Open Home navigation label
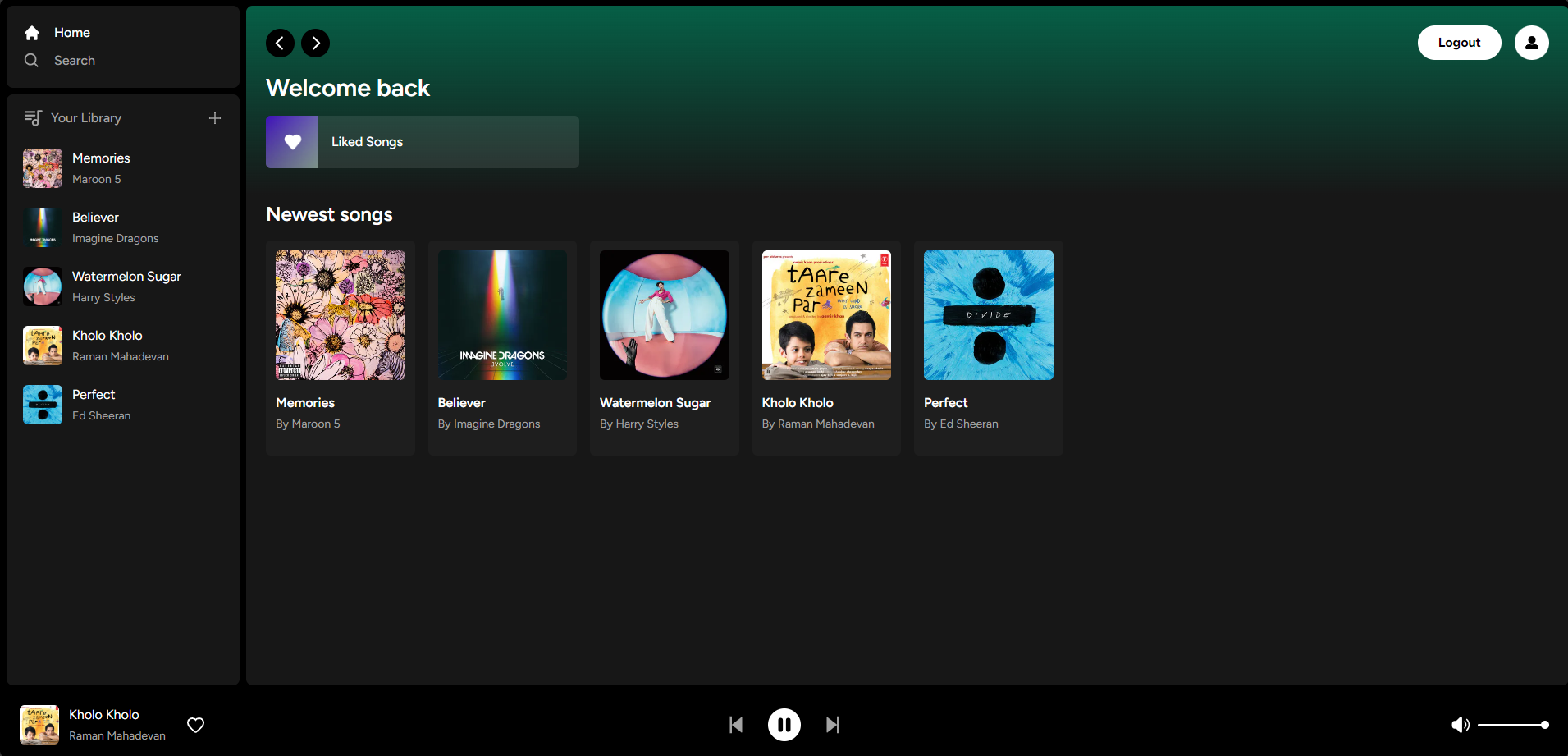This screenshot has height=756, width=1568. pos(72,33)
